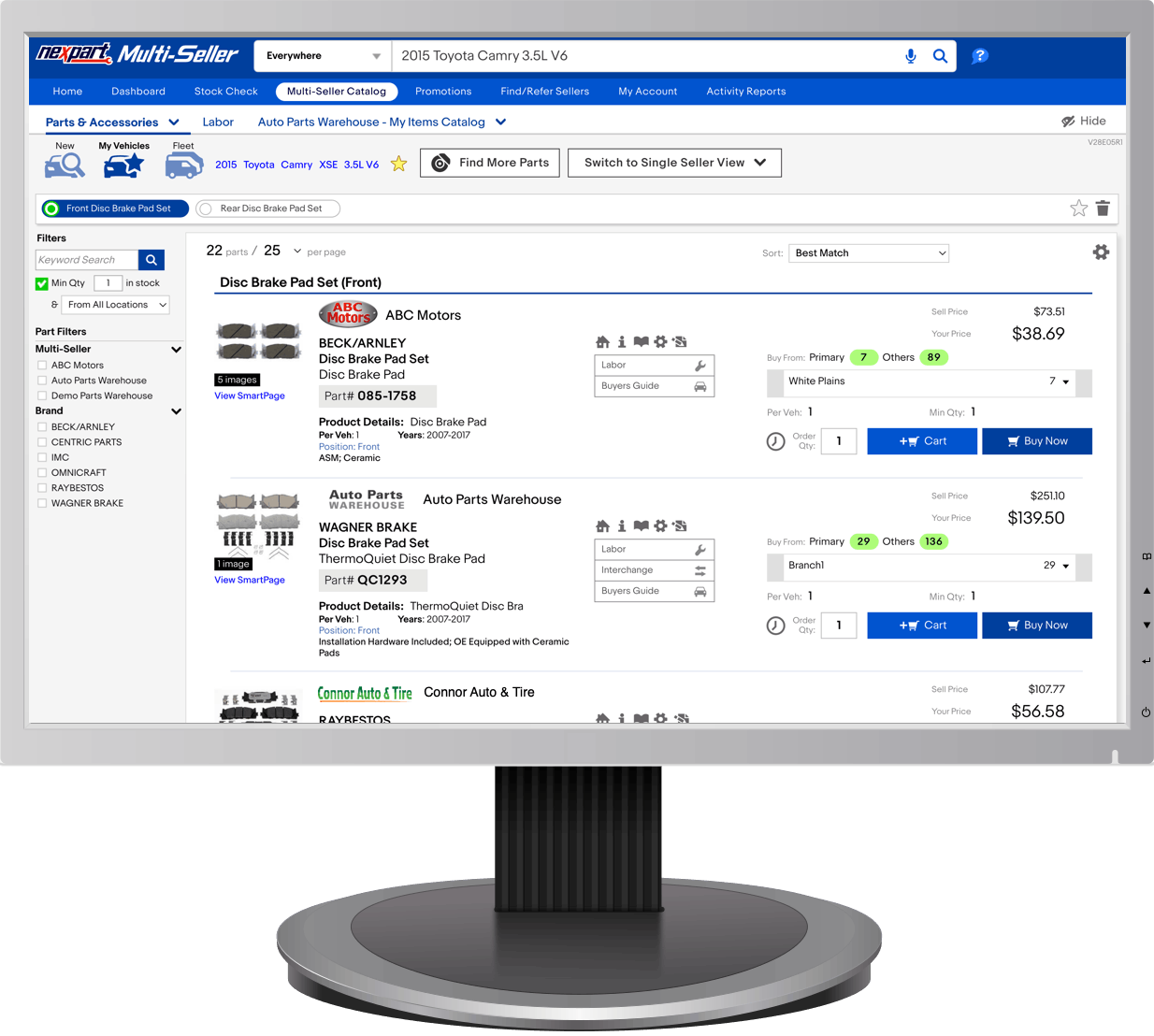Click the WAGNER BRAKE pad product thumbnail
Viewport: 1154px width, 1036px height.
pyautogui.click(x=258, y=524)
